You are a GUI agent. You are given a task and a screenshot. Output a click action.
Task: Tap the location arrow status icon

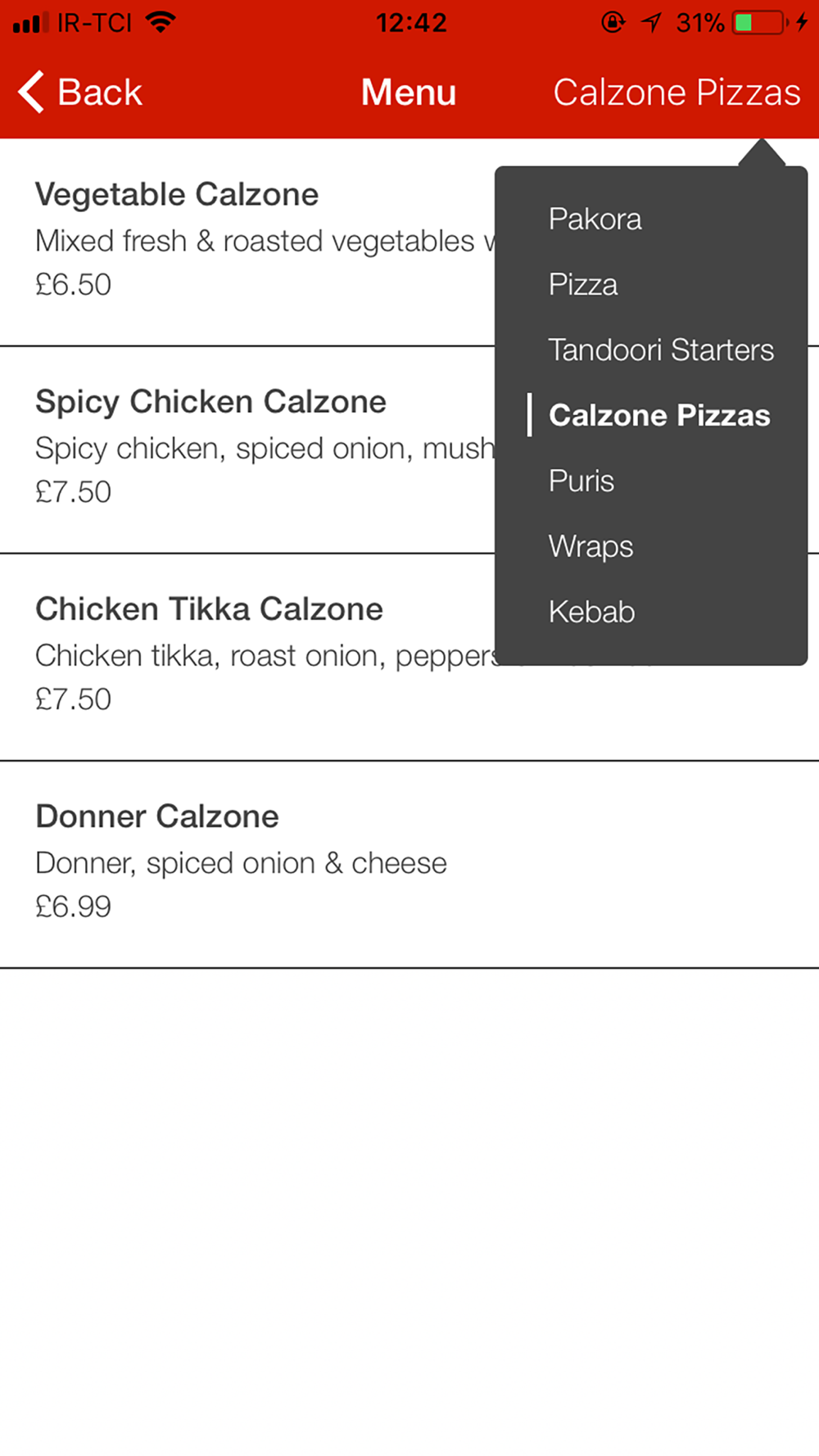(x=652, y=22)
